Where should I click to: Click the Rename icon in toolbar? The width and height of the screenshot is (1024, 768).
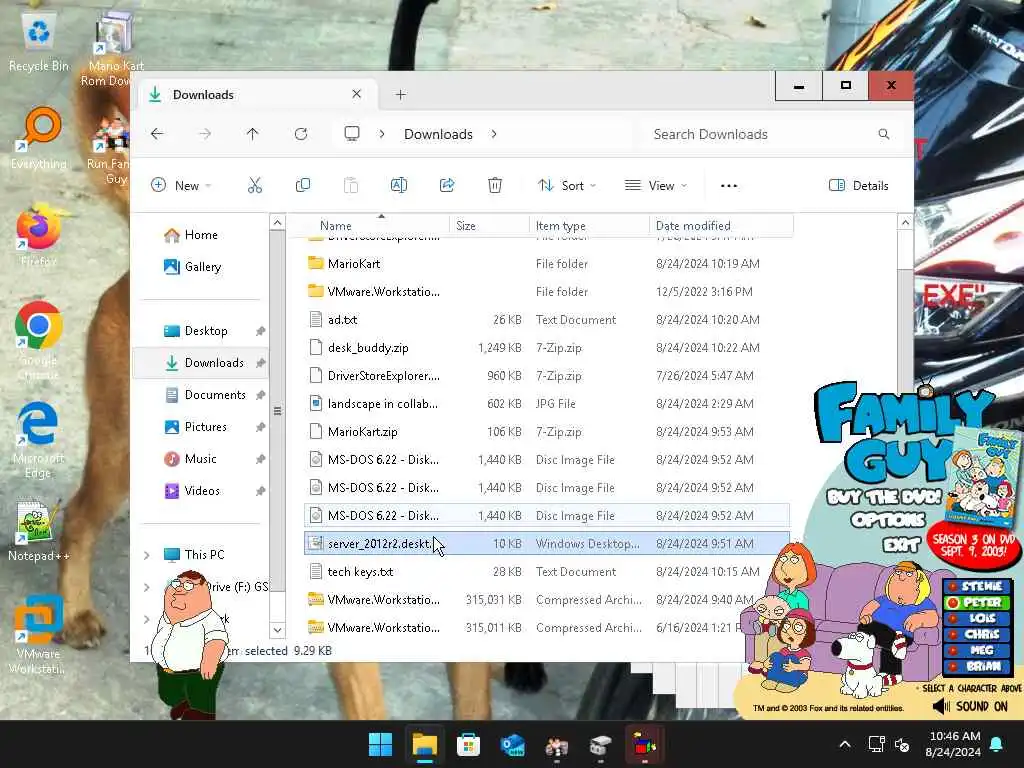coord(399,185)
